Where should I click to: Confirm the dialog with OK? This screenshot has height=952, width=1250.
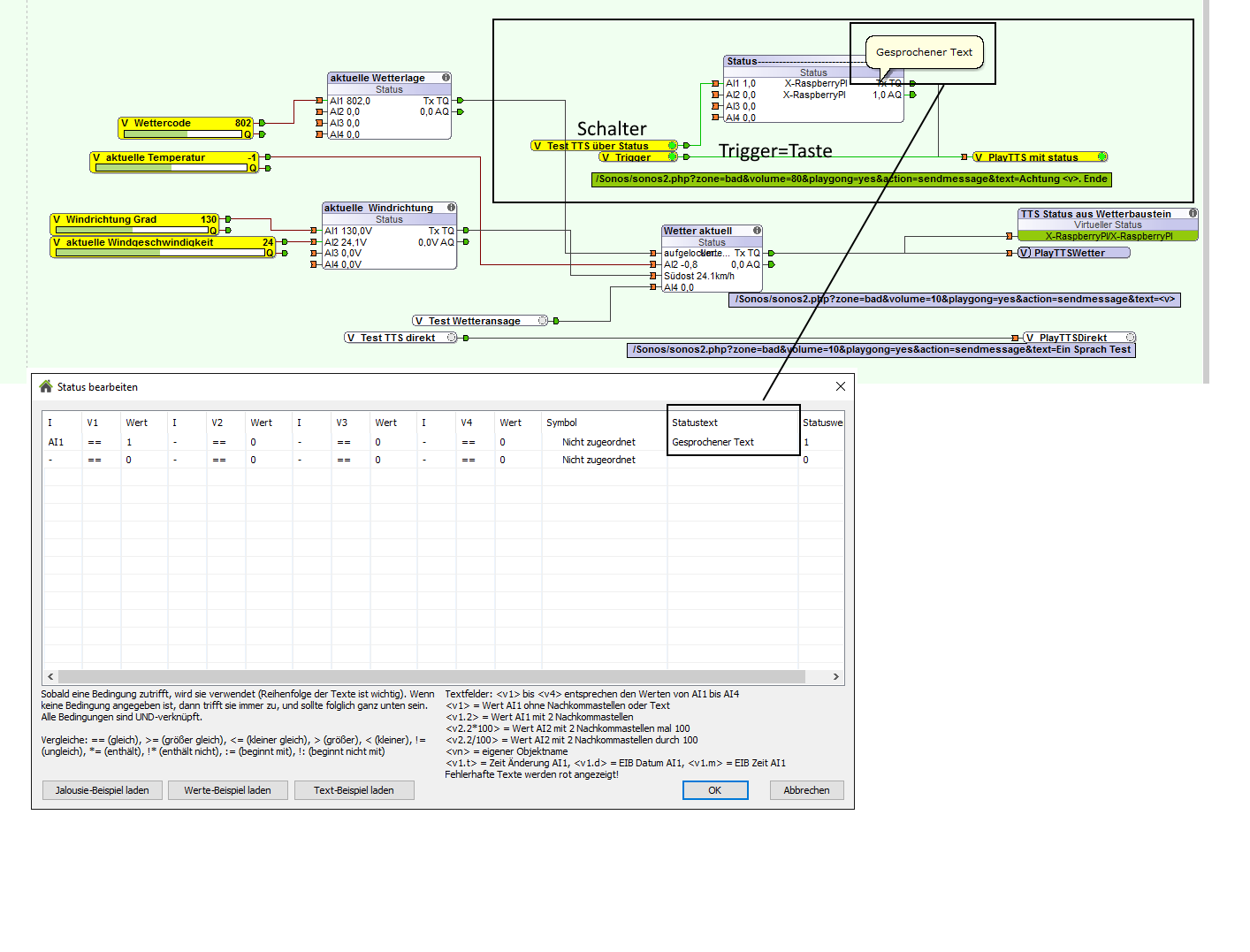(x=715, y=790)
